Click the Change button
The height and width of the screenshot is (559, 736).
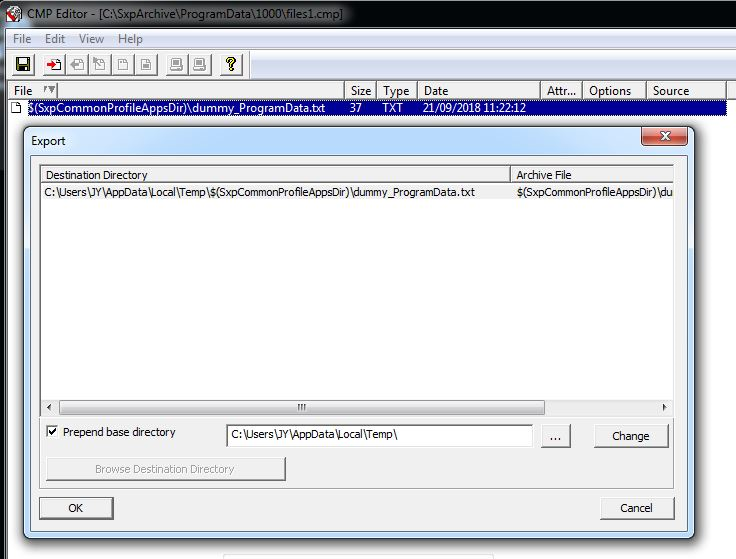tap(631, 436)
